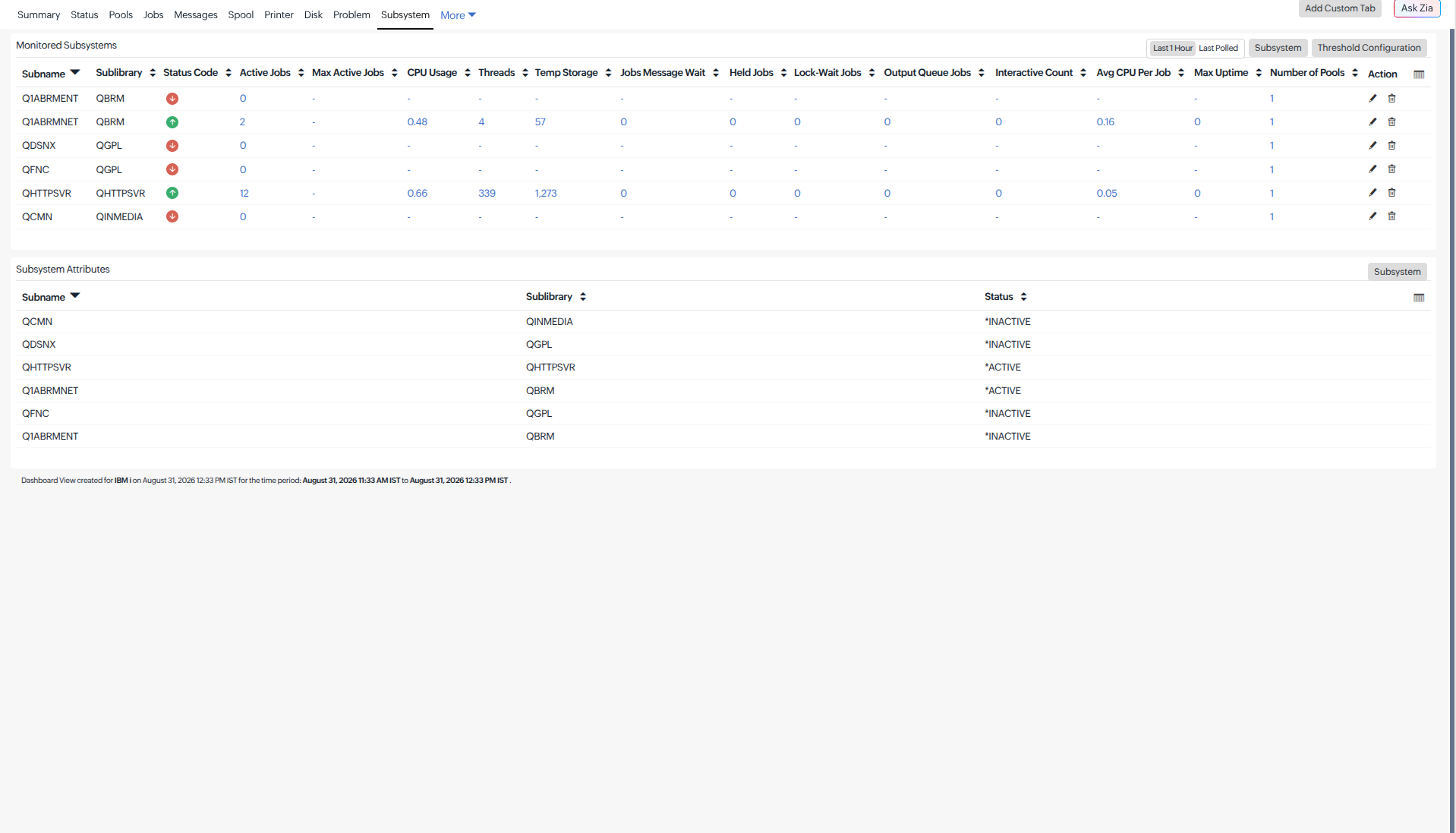Edit the QHTTPSVR subsystem row
This screenshot has width=1456, height=833.
coord(1372,192)
